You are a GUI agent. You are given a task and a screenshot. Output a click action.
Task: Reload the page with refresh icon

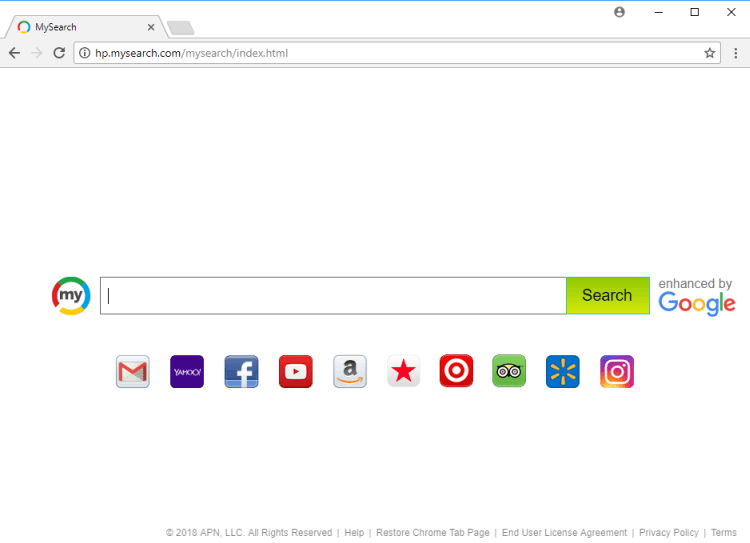[x=59, y=53]
